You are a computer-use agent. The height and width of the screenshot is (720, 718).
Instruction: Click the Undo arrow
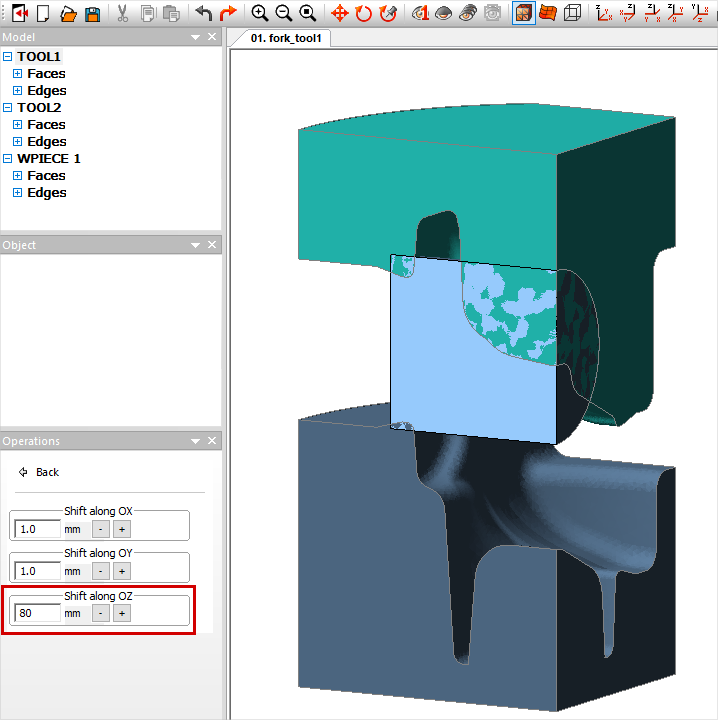pyautogui.click(x=204, y=13)
